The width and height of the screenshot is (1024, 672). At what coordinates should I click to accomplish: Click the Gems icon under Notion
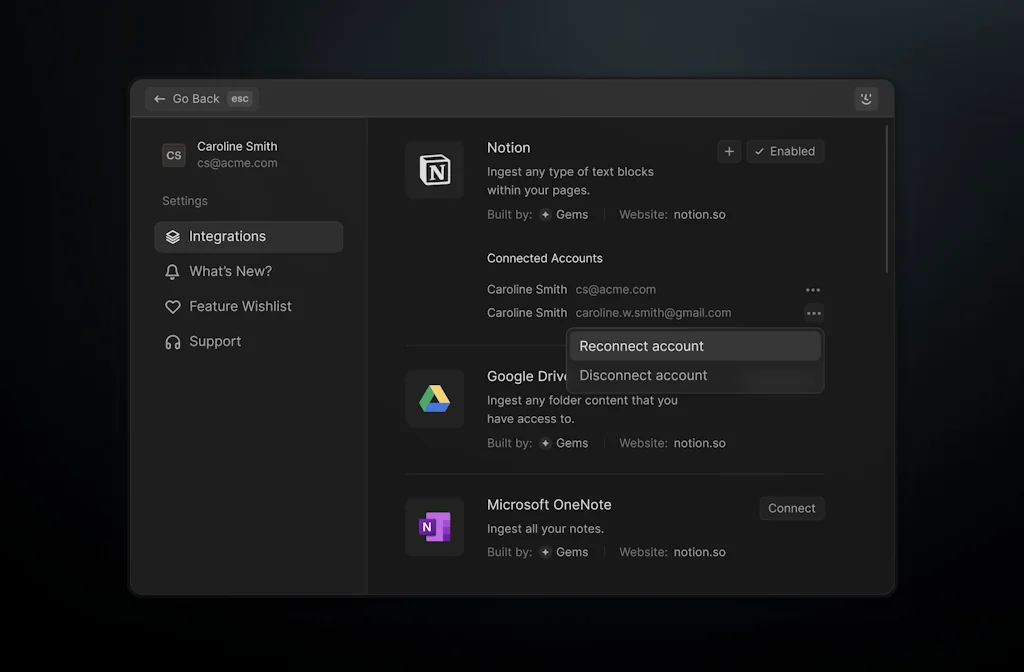(x=545, y=215)
